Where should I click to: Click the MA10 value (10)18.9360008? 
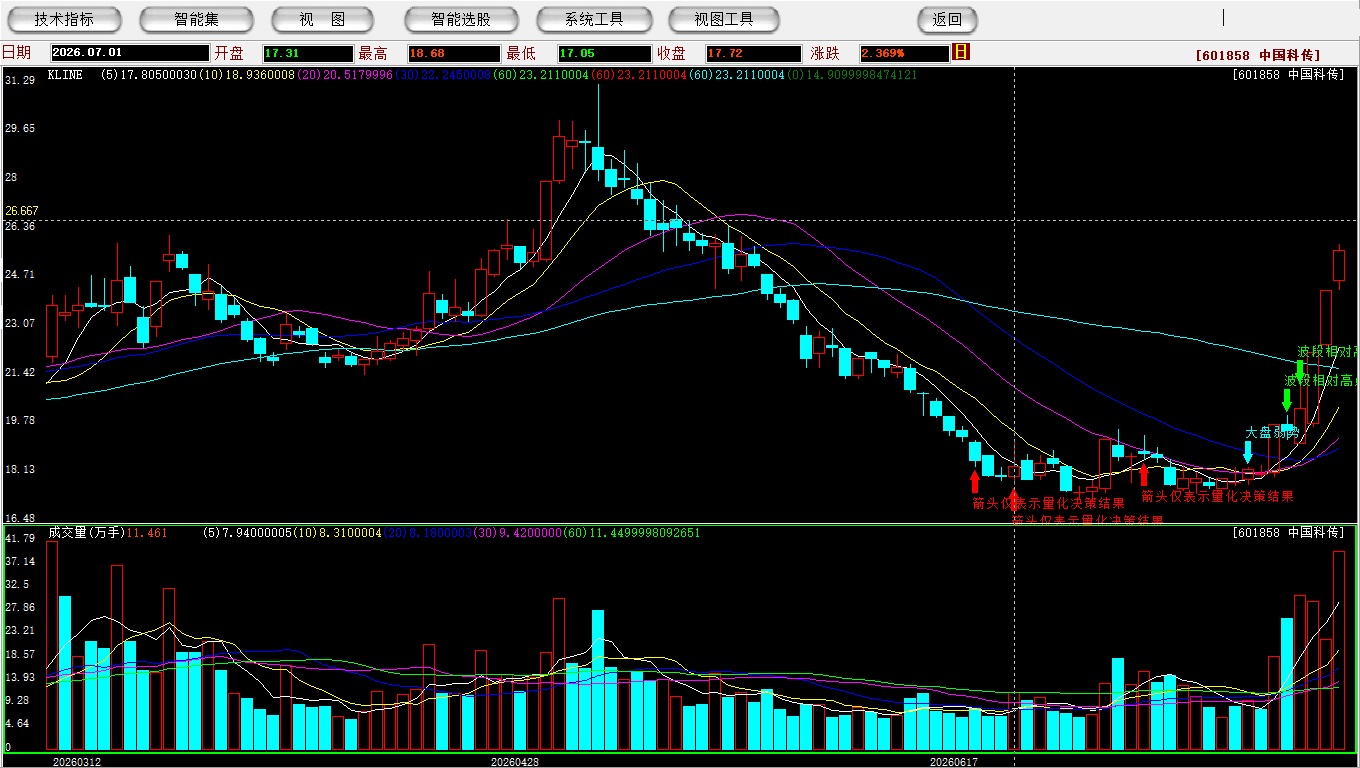tap(247, 75)
